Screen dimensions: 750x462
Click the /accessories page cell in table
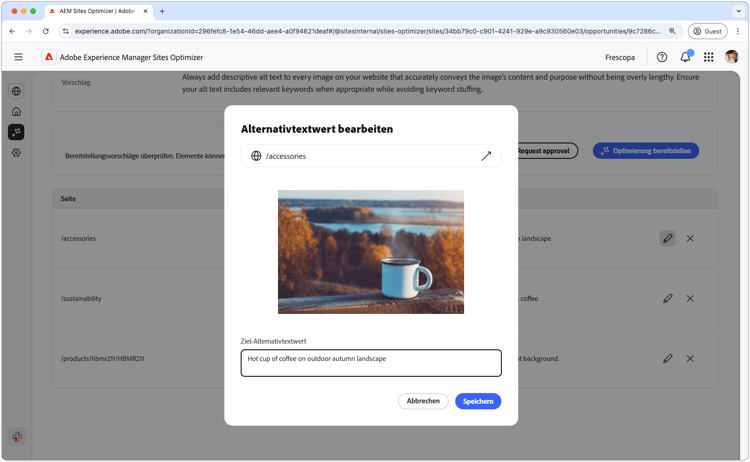point(78,238)
